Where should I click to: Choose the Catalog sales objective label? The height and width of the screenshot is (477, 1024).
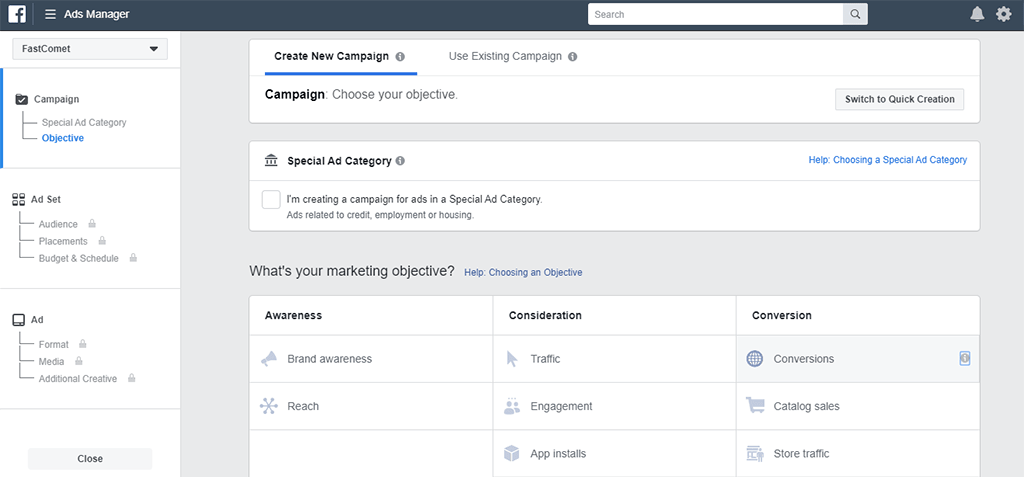click(x=807, y=406)
